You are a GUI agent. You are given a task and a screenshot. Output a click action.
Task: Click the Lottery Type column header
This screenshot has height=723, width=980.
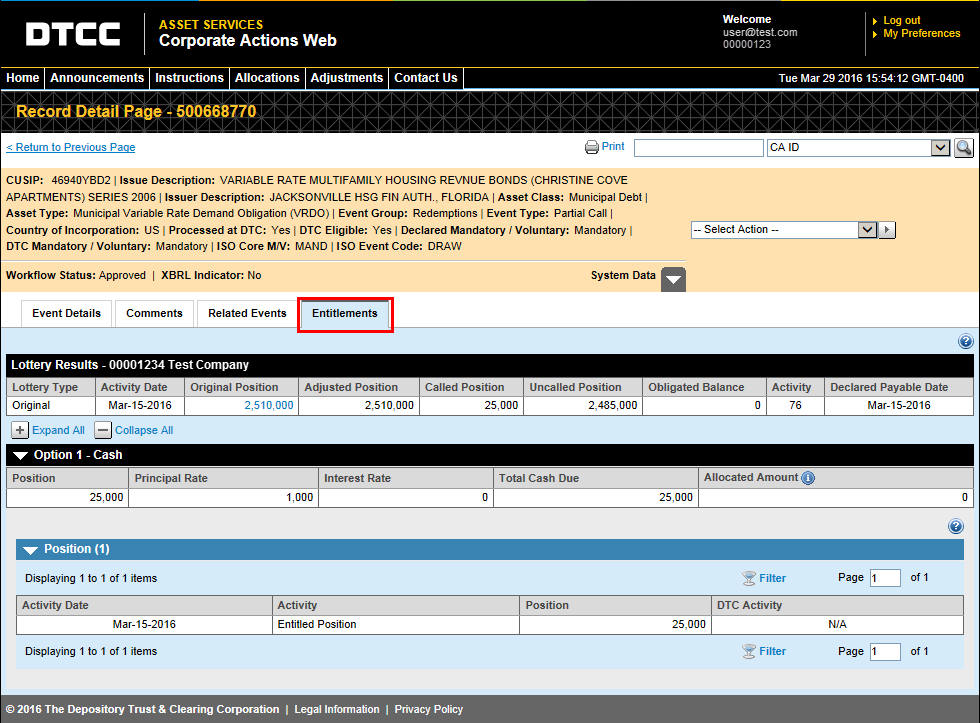pos(51,387)
